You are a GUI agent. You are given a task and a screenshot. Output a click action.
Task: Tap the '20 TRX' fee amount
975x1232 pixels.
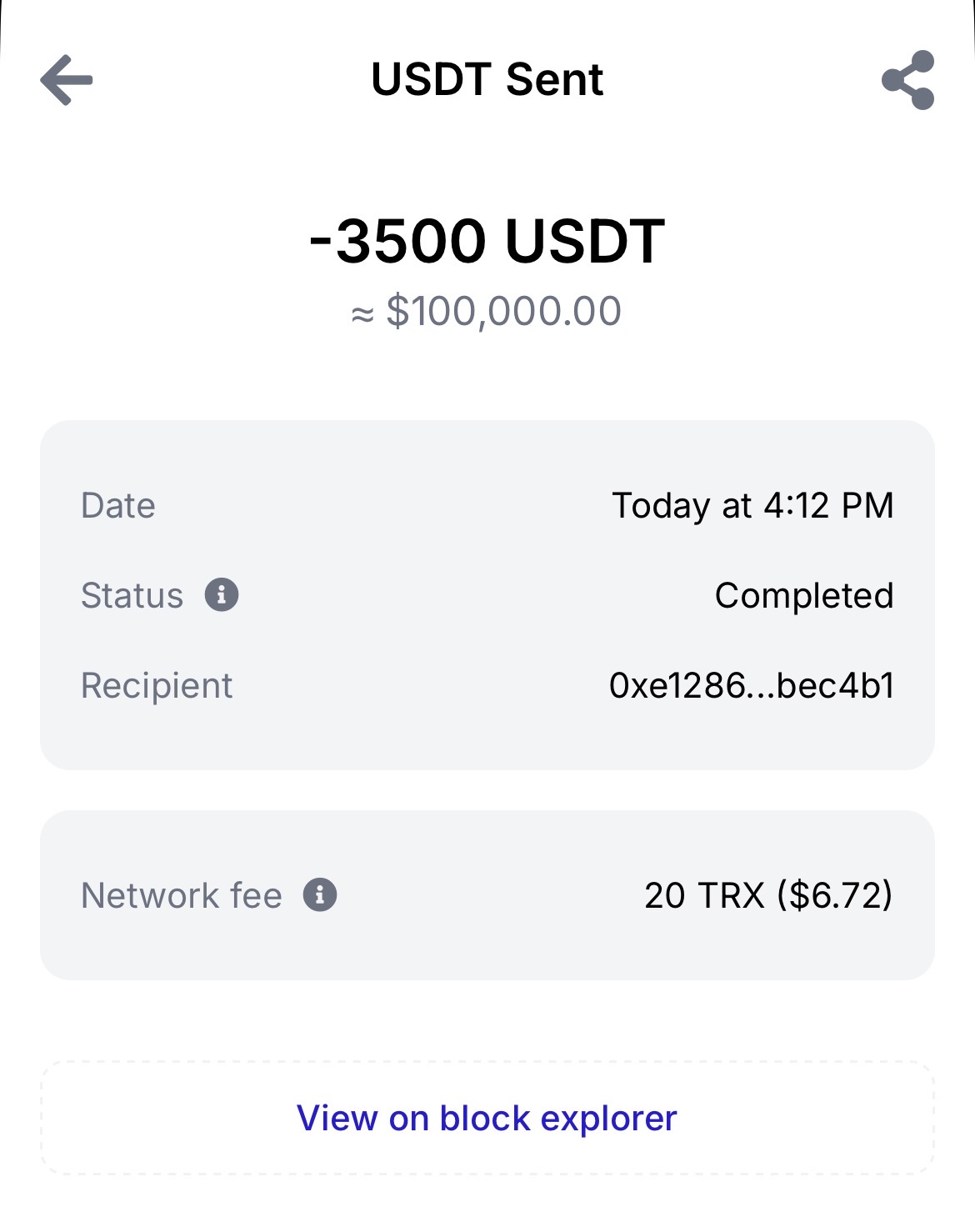(x=704, y=896)
